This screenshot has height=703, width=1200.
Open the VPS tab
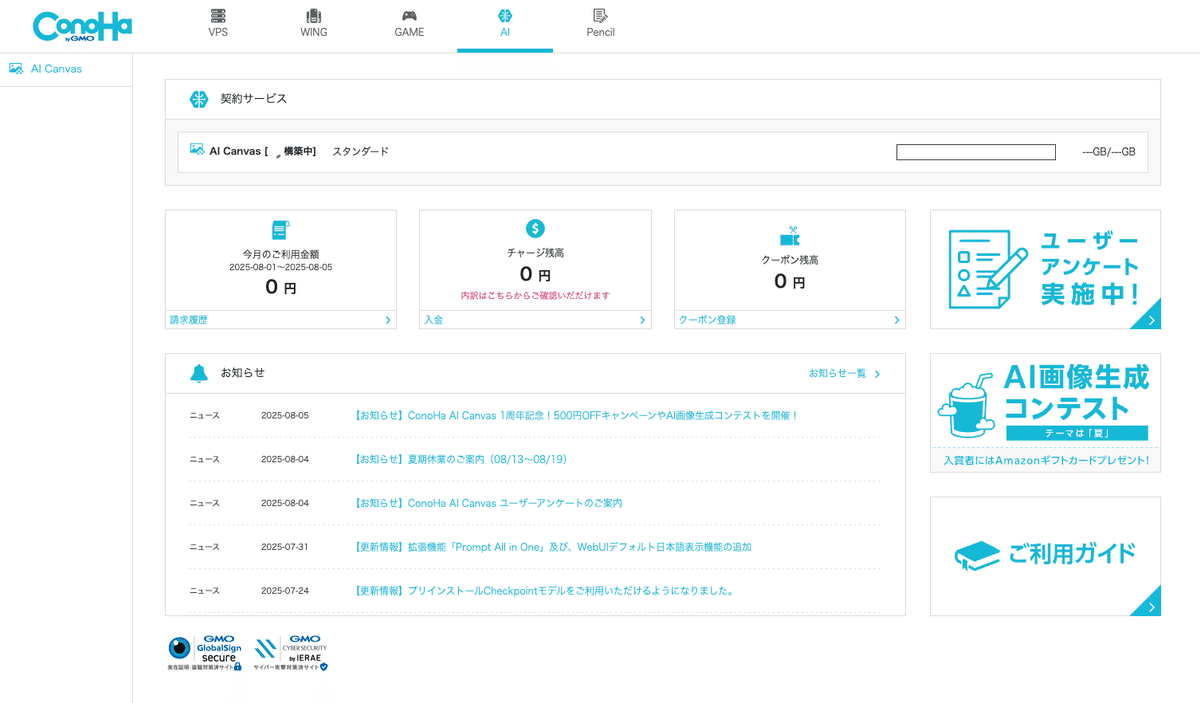coord(218,24)
